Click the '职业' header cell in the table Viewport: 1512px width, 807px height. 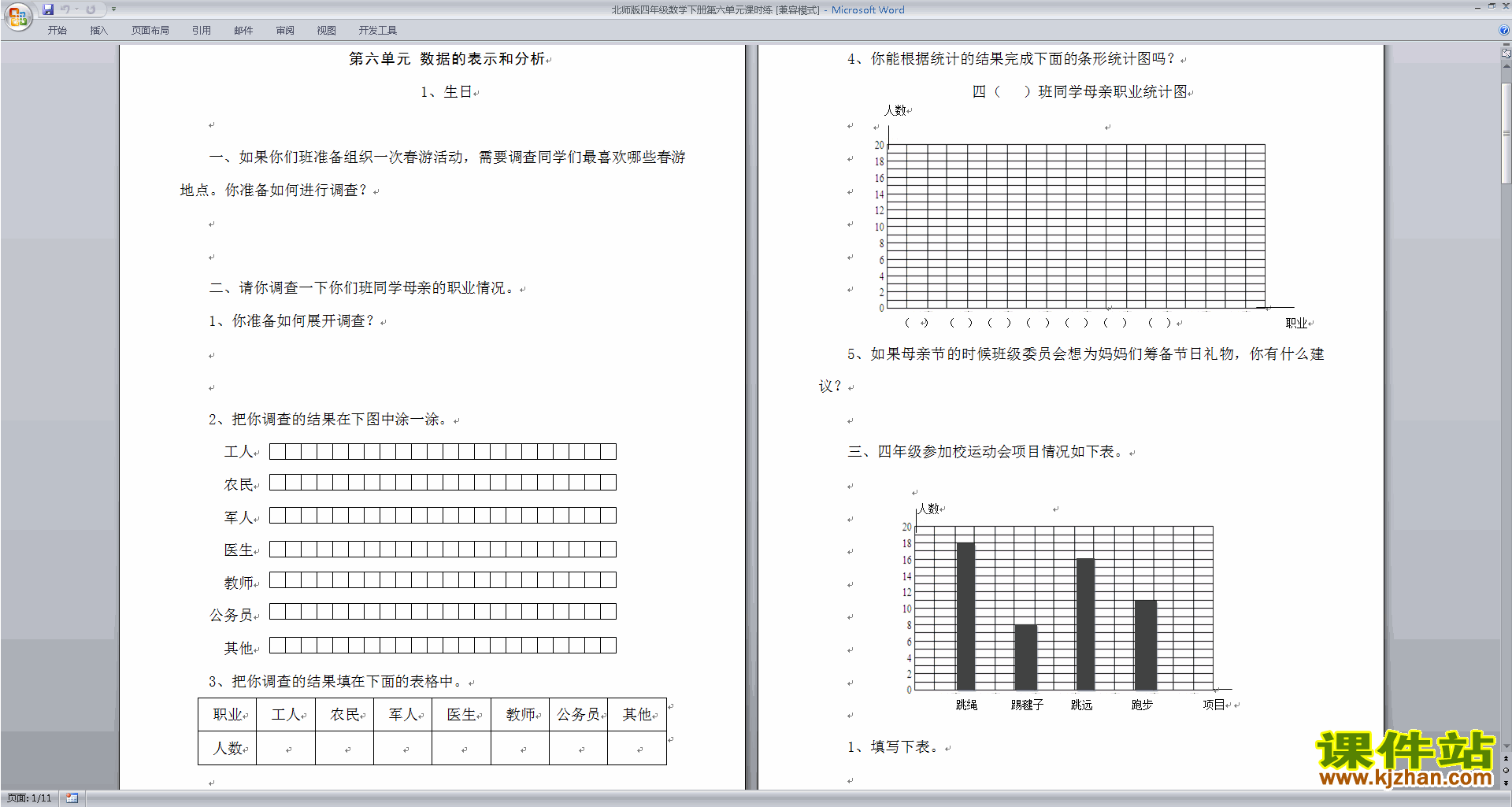click(x=228, y=715)
